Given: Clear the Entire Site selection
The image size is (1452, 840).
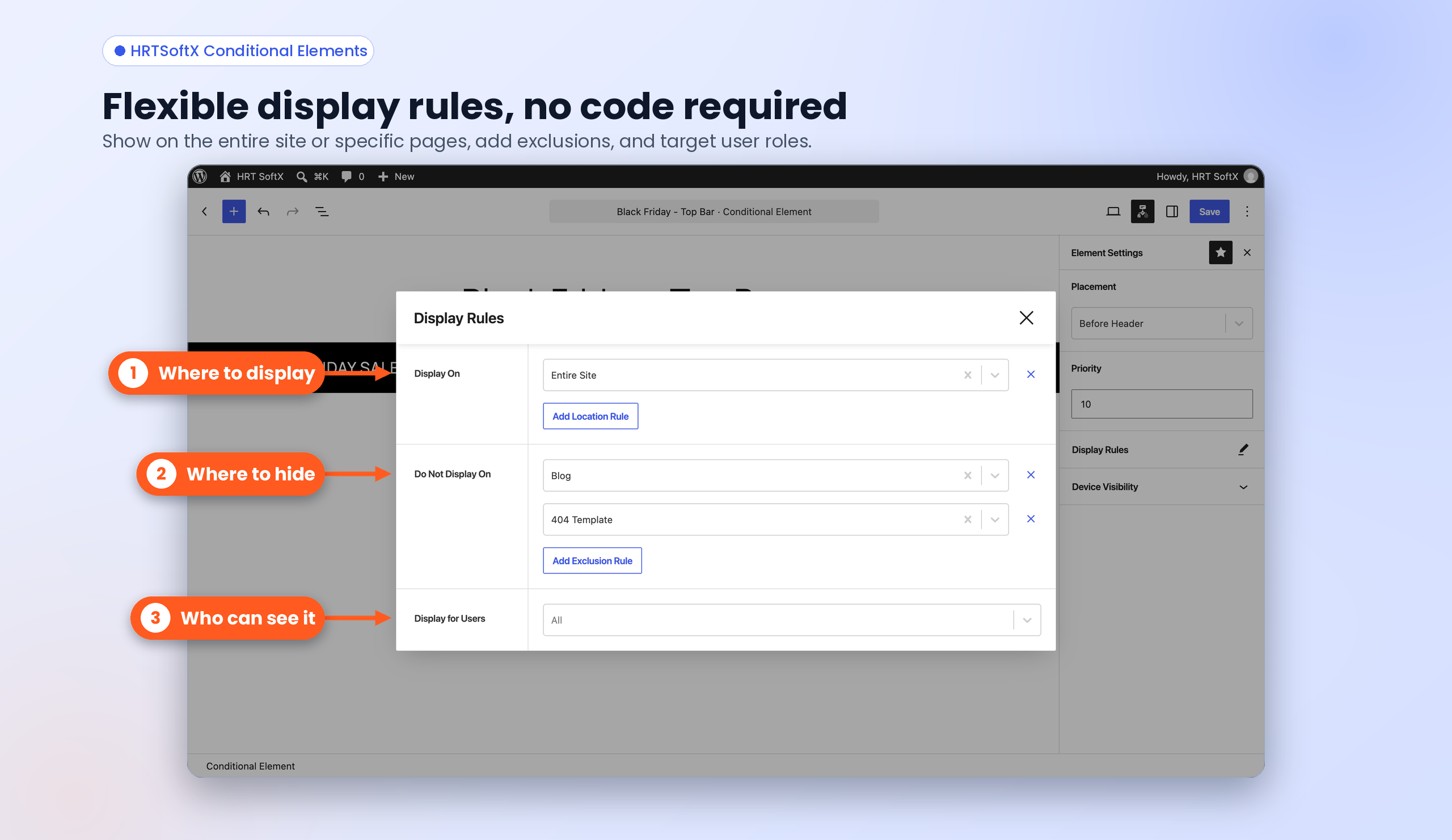Looking at the screenshot, I should coord(968,375).
